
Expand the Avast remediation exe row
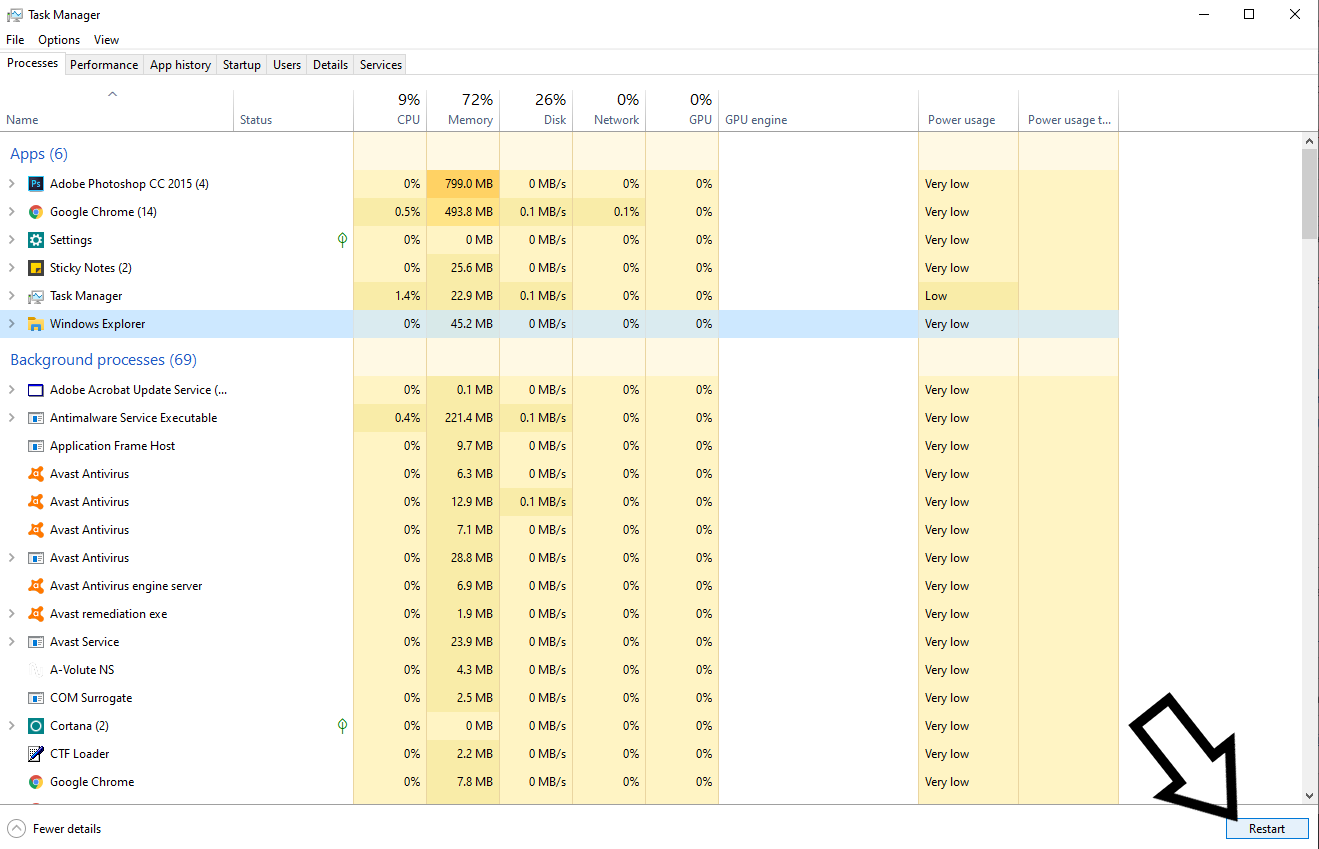12,614
